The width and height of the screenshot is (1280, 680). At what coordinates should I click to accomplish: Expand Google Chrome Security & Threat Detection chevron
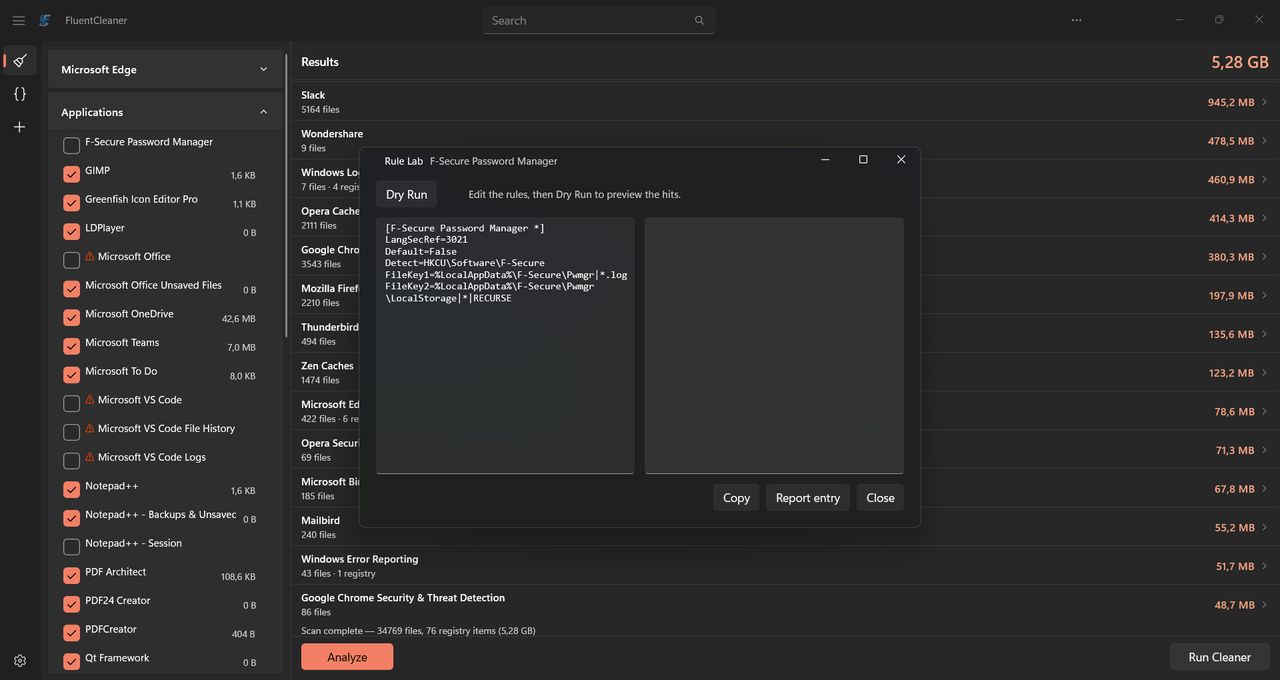pos(1265,605)
